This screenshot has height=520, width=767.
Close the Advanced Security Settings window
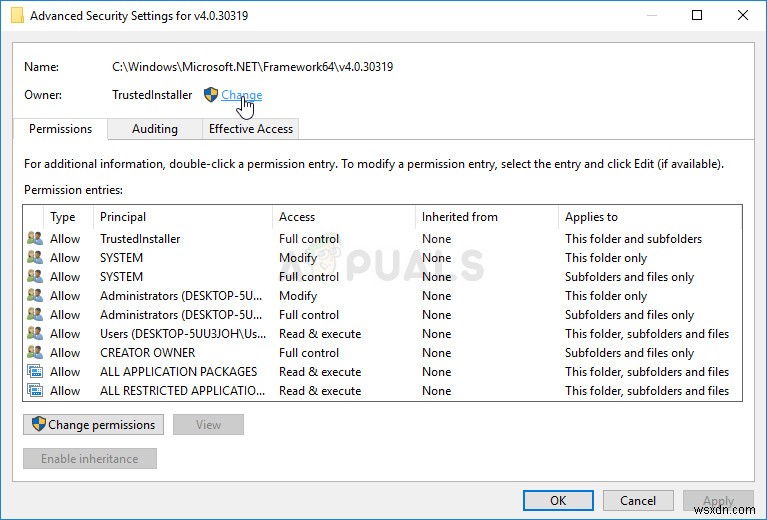click(x=743, y=15)
